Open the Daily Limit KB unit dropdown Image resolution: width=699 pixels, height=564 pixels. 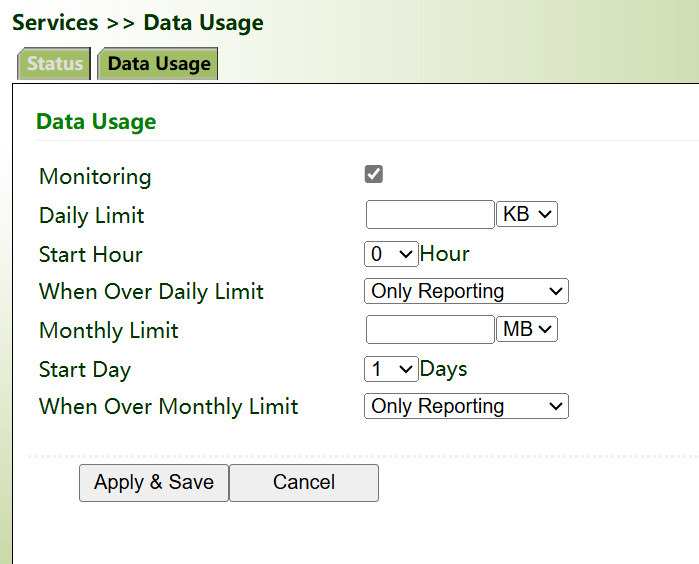tap(527, 215)
